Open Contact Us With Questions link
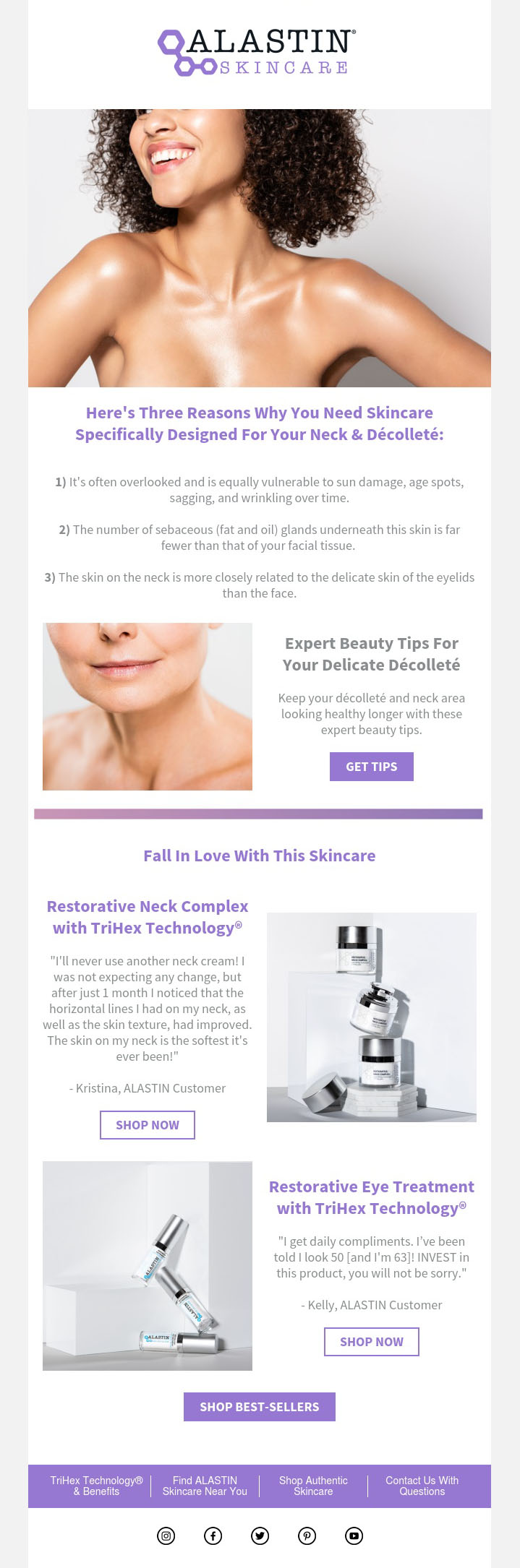The image size is (520, 1568). tap(422, 1486)
